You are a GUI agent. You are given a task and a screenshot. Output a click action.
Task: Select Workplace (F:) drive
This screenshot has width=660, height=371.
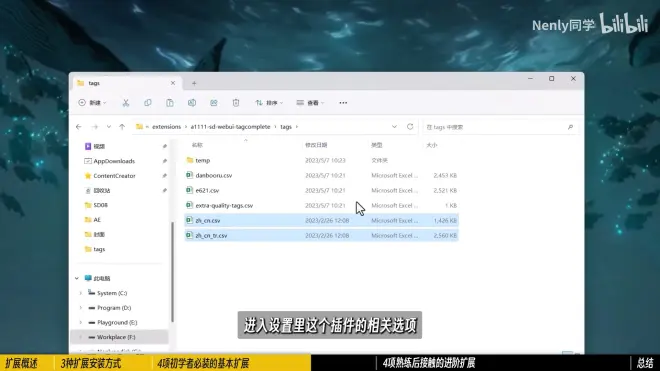[x=120, y=337]
